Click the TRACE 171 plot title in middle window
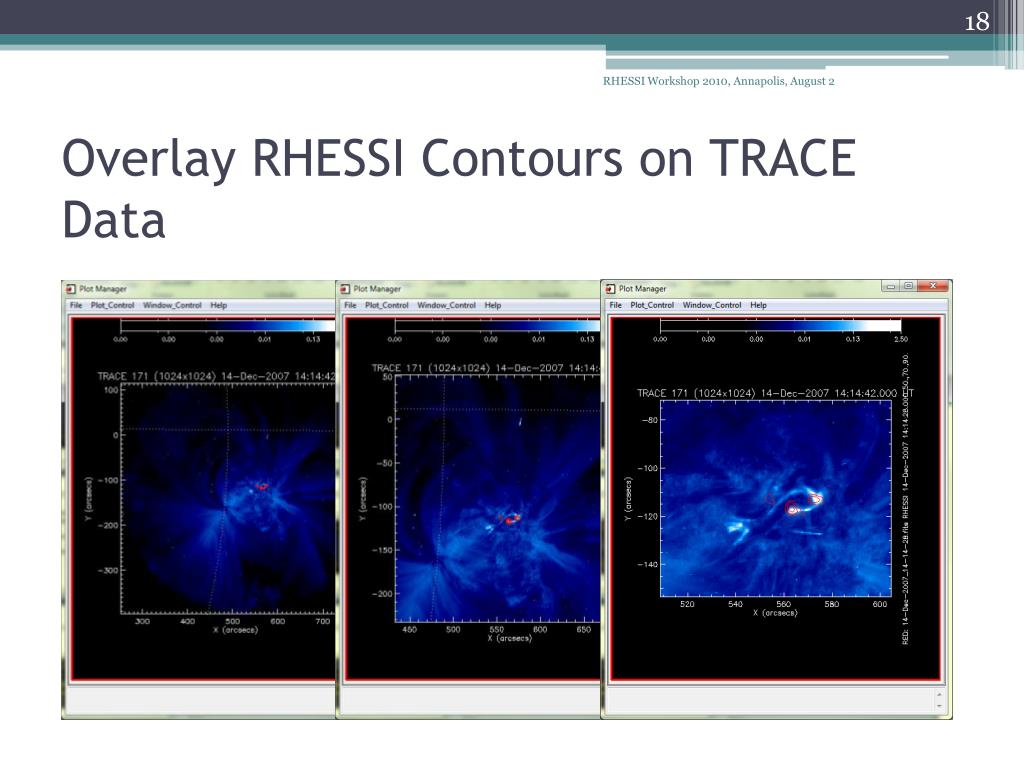This screenshot has width=1024, height=768. click(x=486, y=368)
